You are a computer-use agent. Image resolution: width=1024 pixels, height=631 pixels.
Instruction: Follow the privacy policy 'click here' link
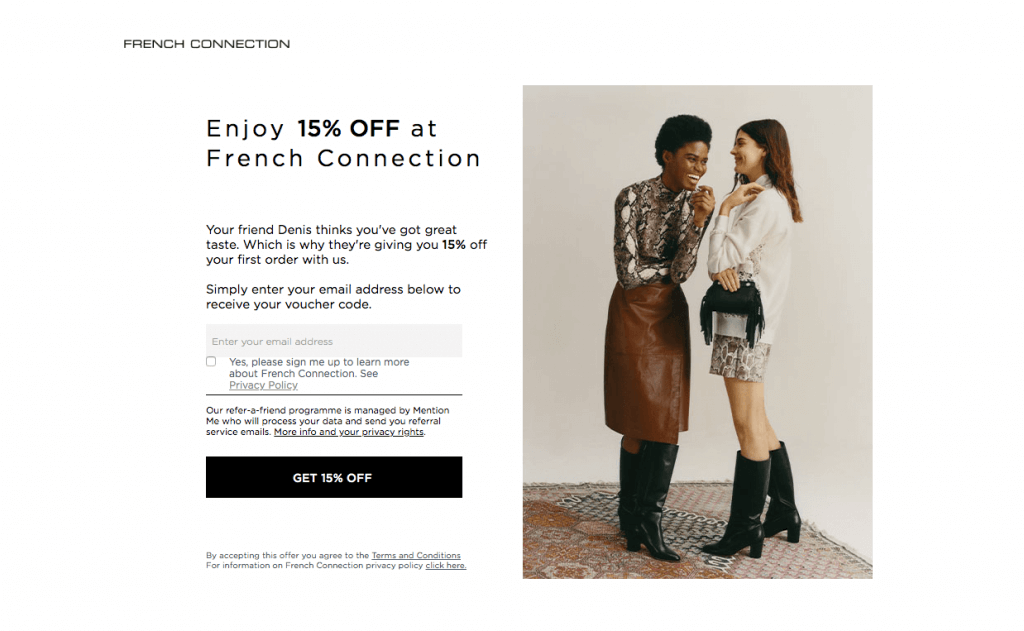coord(445,566)
